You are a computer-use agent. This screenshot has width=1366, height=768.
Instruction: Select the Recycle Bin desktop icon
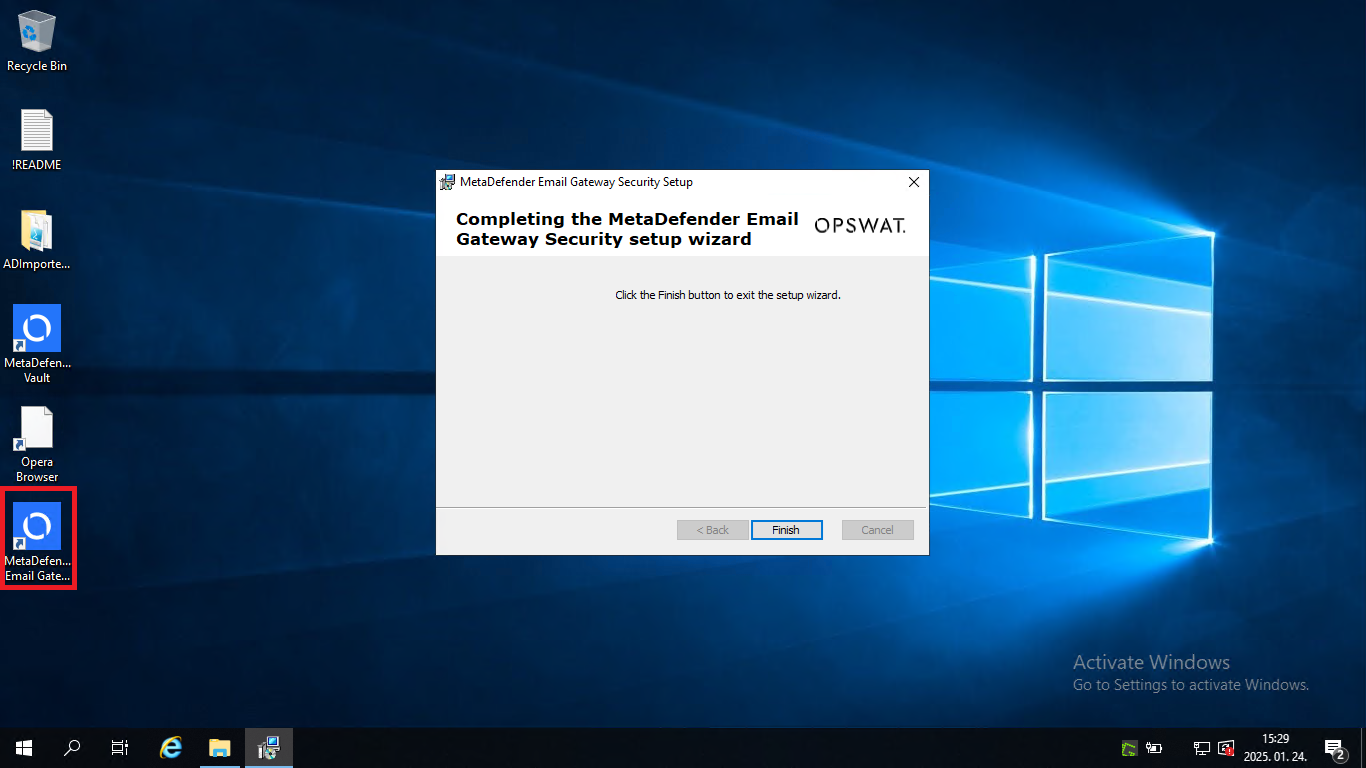[37, 42]
